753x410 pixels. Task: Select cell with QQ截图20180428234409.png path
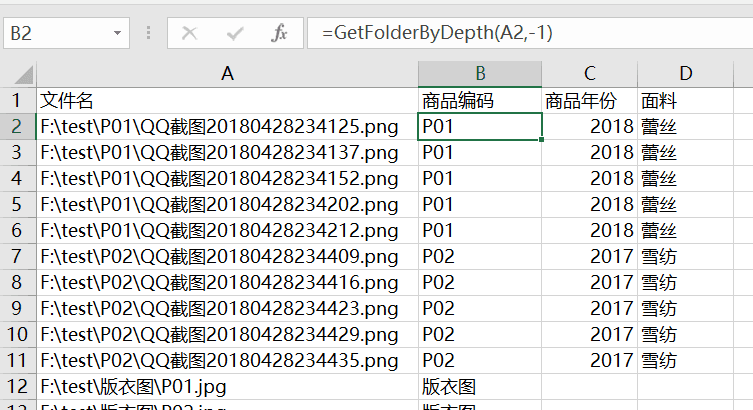coord(227,256)
